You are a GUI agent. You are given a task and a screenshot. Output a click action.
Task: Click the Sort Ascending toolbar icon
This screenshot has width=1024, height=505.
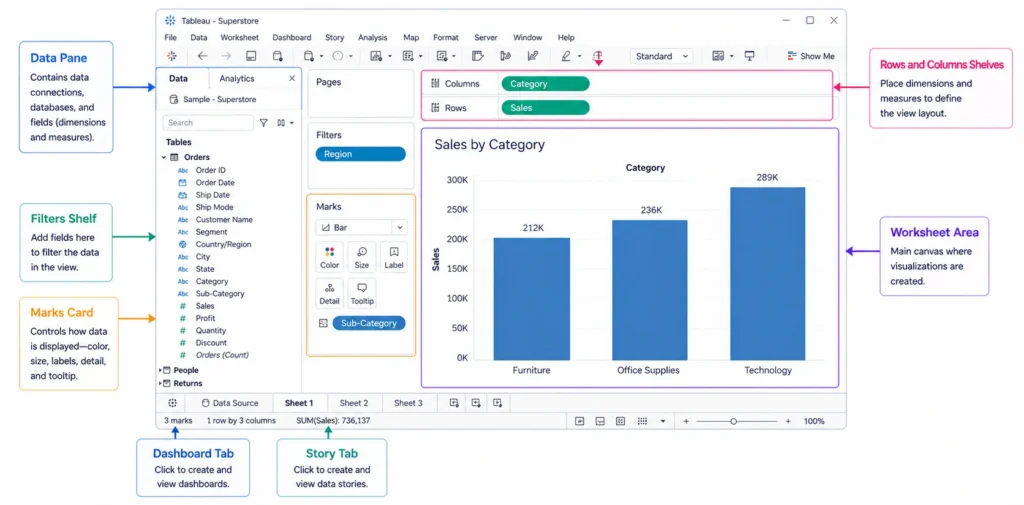click(x=505, y=56)
